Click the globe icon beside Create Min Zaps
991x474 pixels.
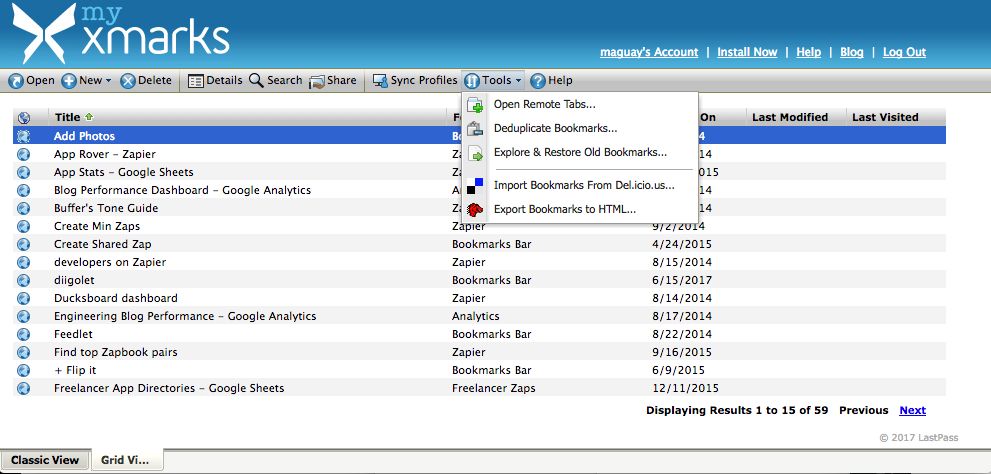23,226
